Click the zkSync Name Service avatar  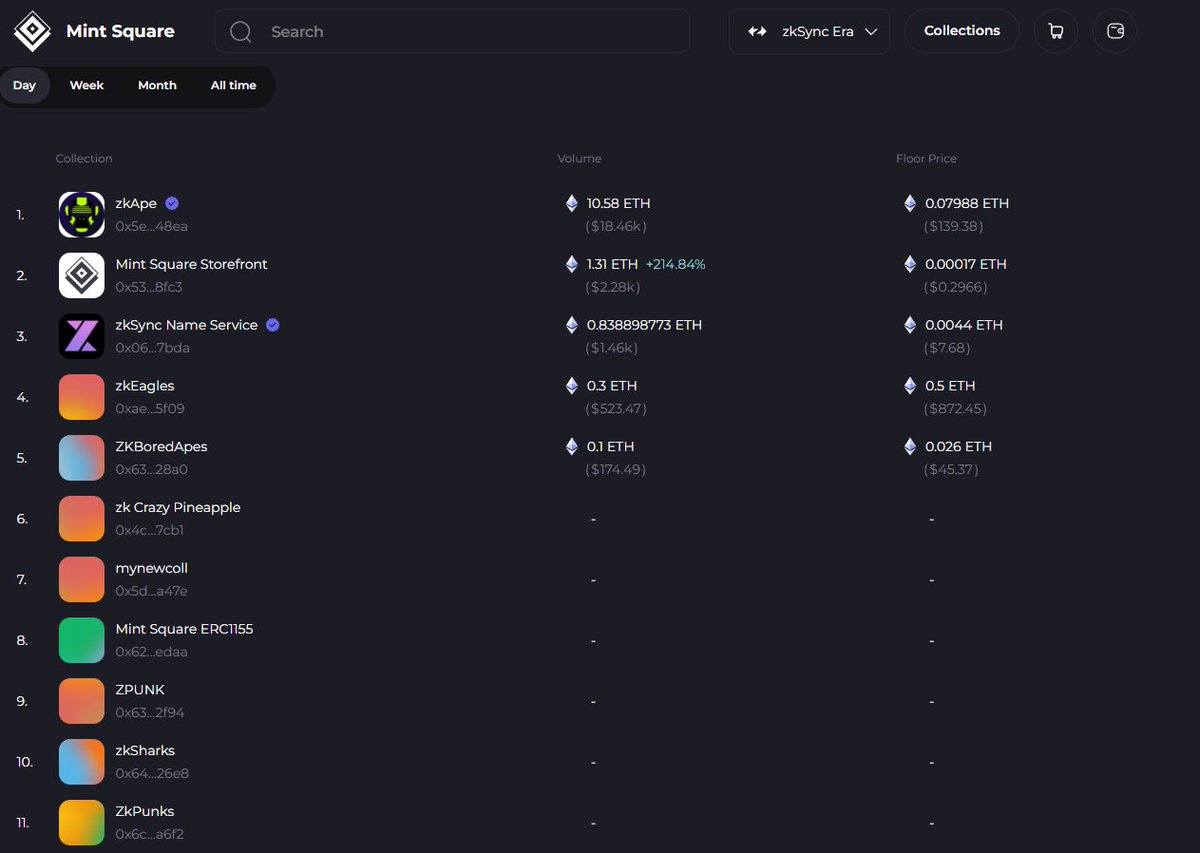pyautogui.click(x=82, y=336)
